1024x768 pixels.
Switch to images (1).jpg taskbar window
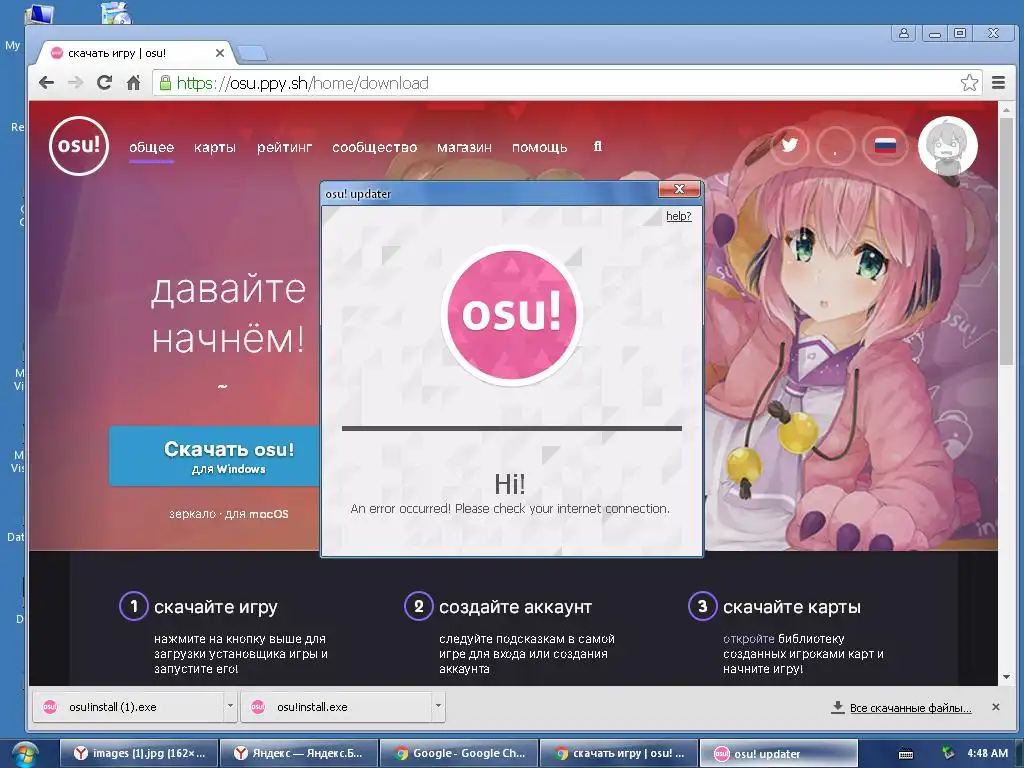[x=138, y=754]
